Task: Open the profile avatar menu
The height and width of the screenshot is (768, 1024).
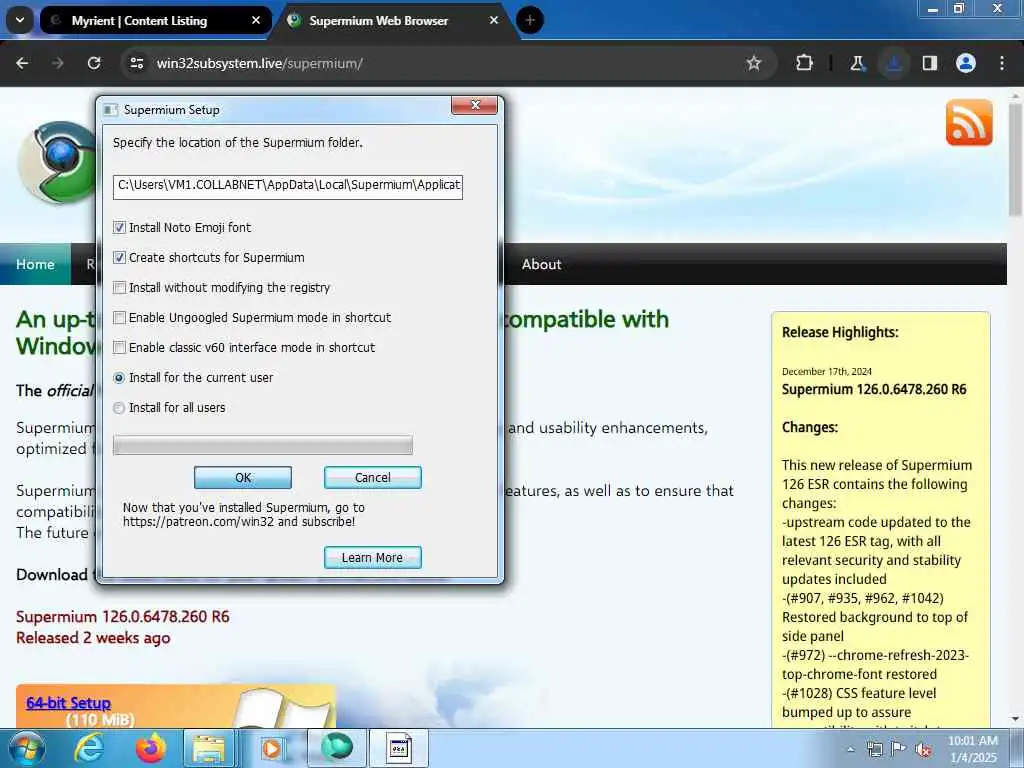Action: pyautogui.click(x=966, y=63)
